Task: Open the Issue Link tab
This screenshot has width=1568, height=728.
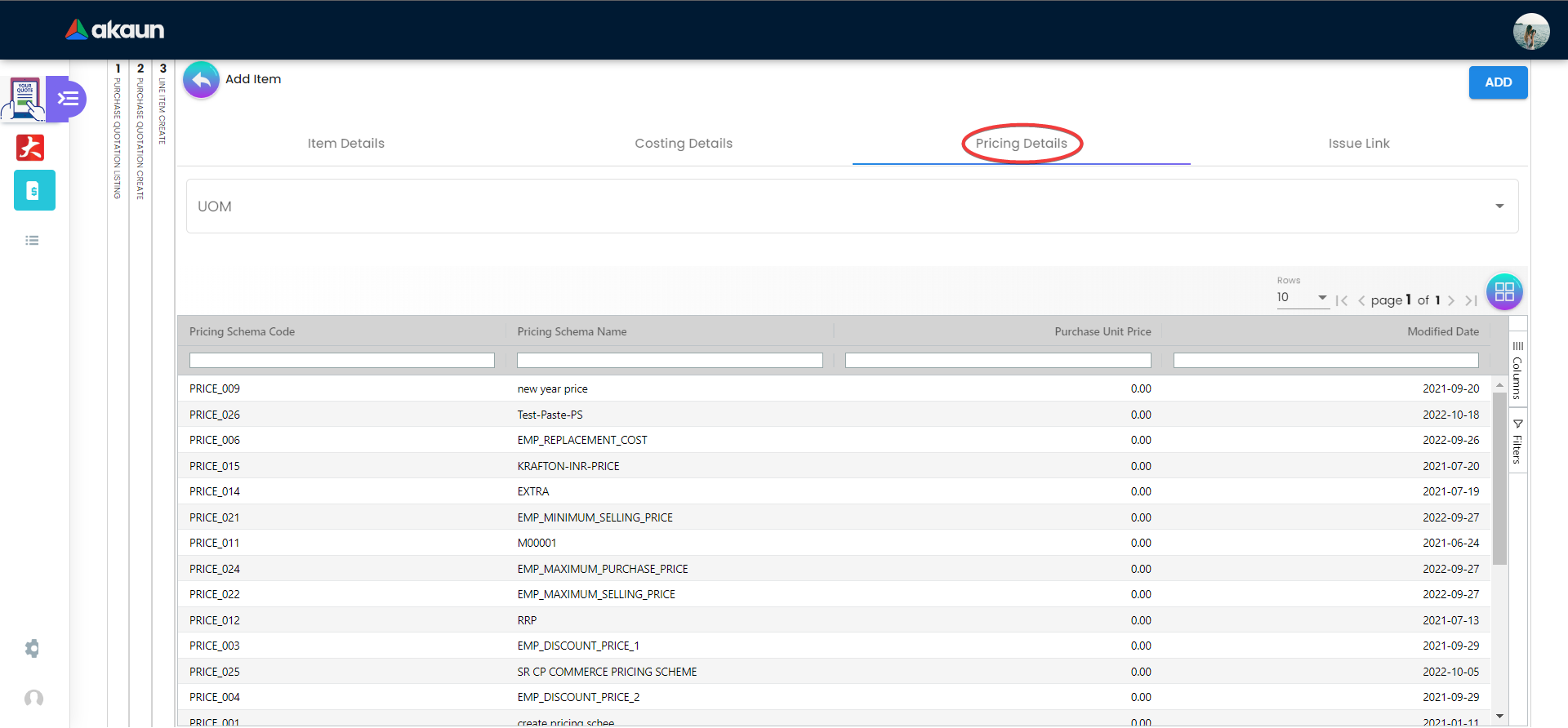Action: click(1358, 144)
